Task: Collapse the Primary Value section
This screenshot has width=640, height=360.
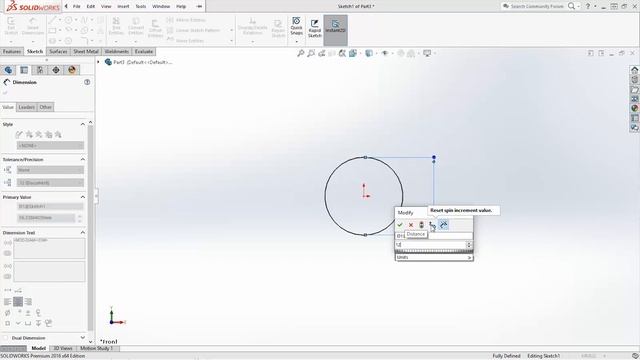Action: click(x=83, y=197)
